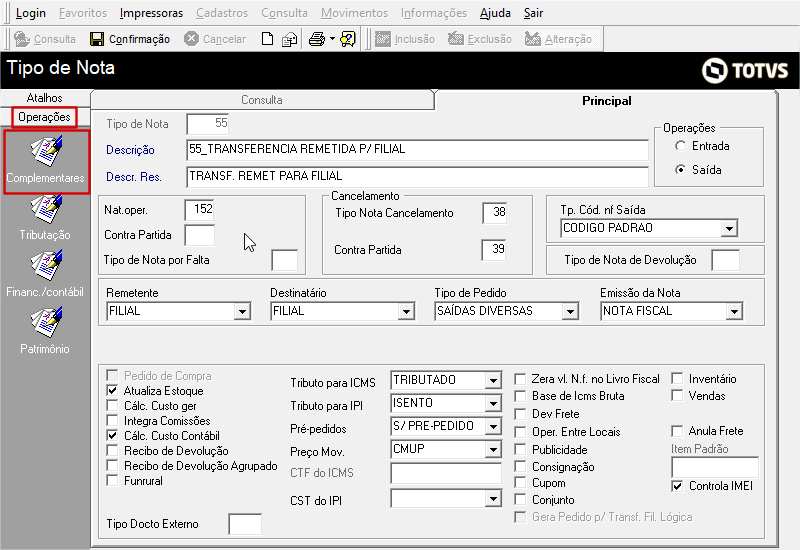Open the Tipo de Pedido dropdown
Viewport: 800px width, 550px height.
point(570,311)
